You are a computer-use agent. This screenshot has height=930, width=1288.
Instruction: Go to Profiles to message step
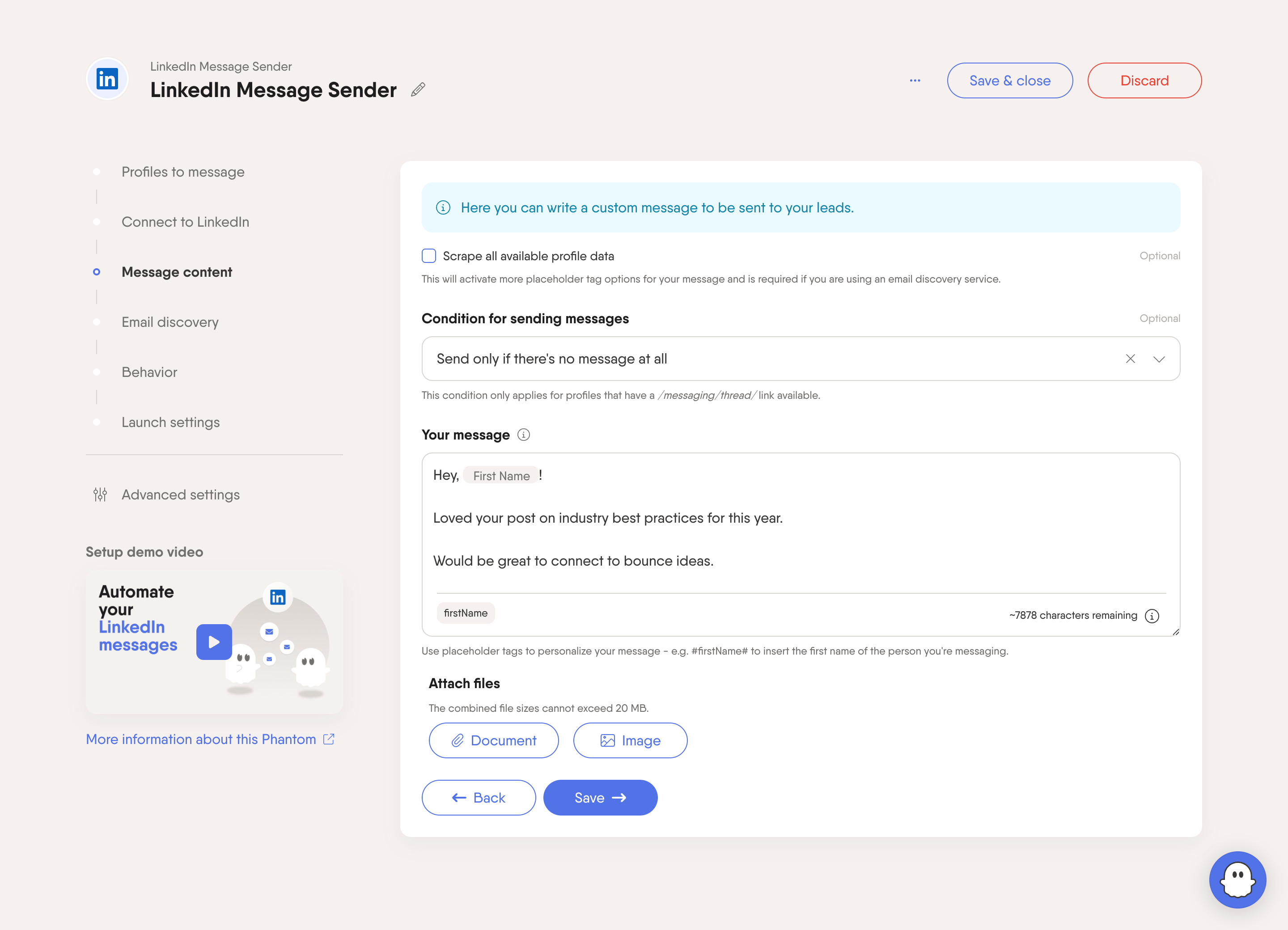click(x=183, y=172)
